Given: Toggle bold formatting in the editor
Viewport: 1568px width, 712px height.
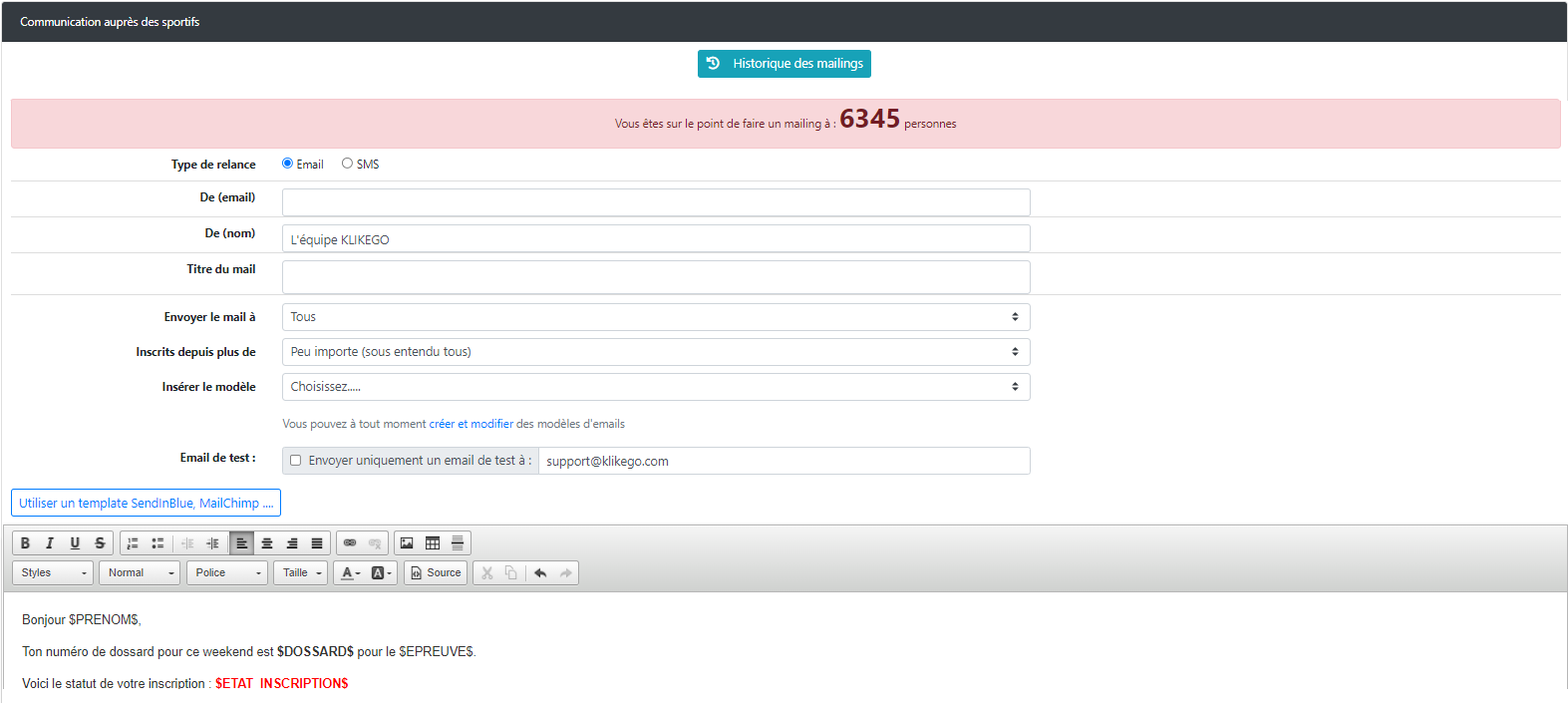Looking at the screenshot, I should [x=25, y=543].
